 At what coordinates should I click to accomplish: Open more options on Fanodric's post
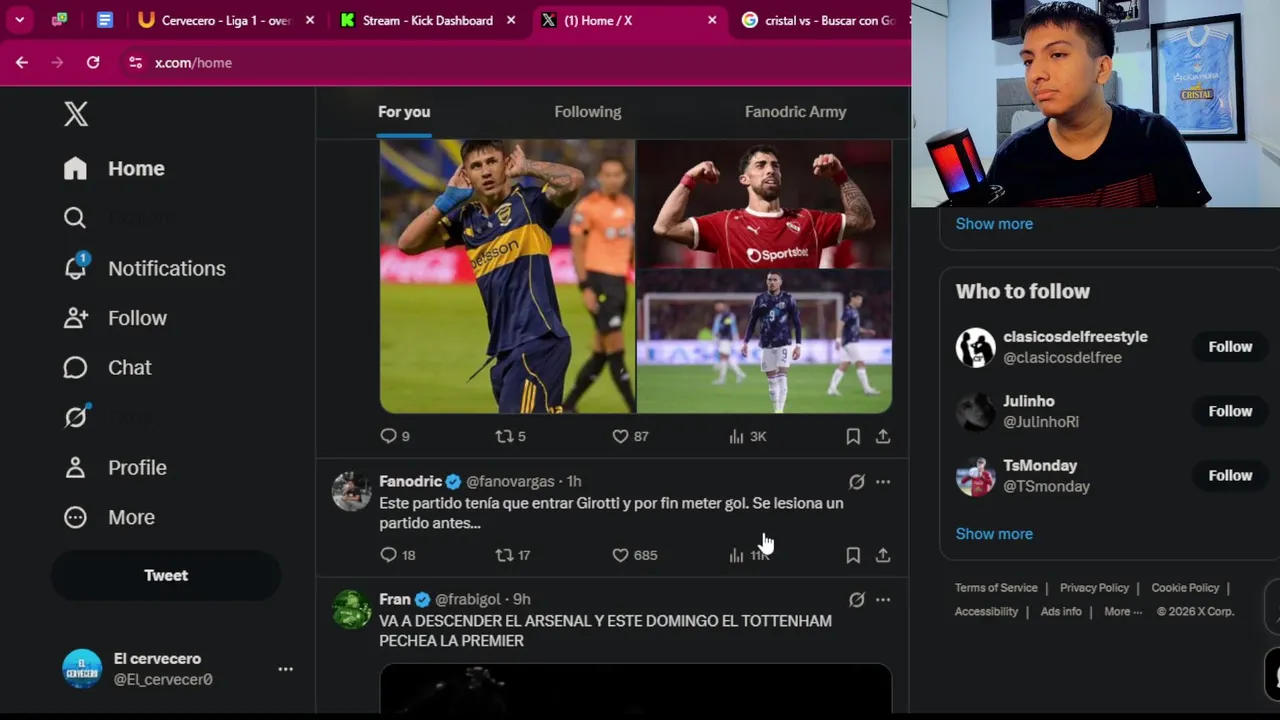(x=883, y=482)
